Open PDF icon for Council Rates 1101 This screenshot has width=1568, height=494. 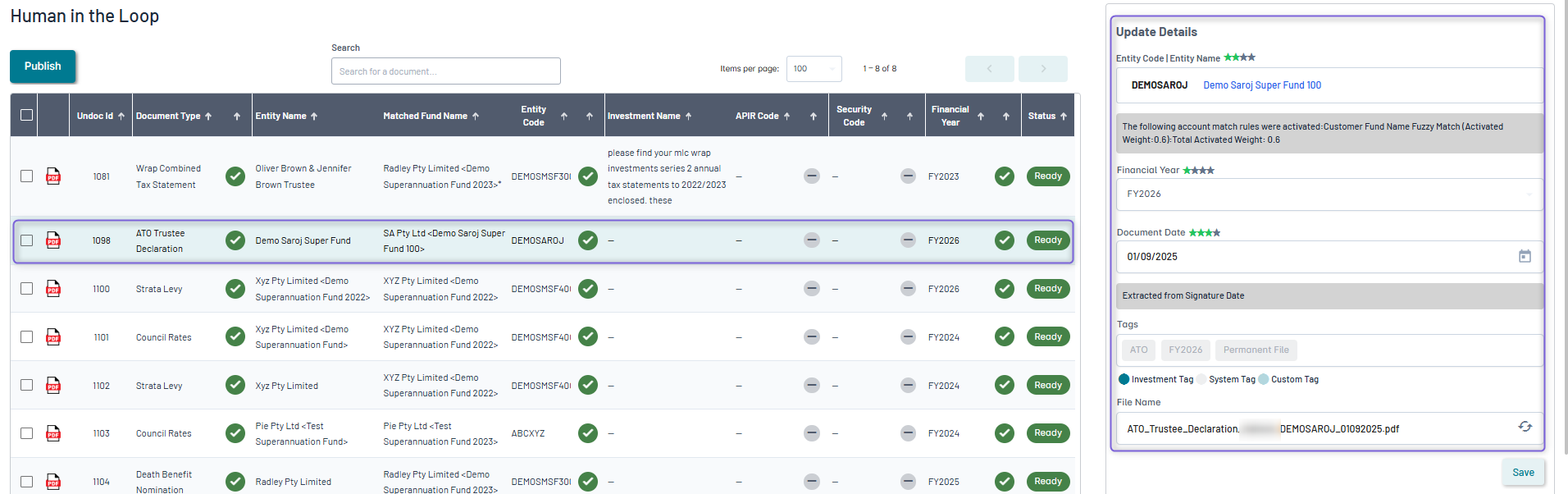(53, 337)
